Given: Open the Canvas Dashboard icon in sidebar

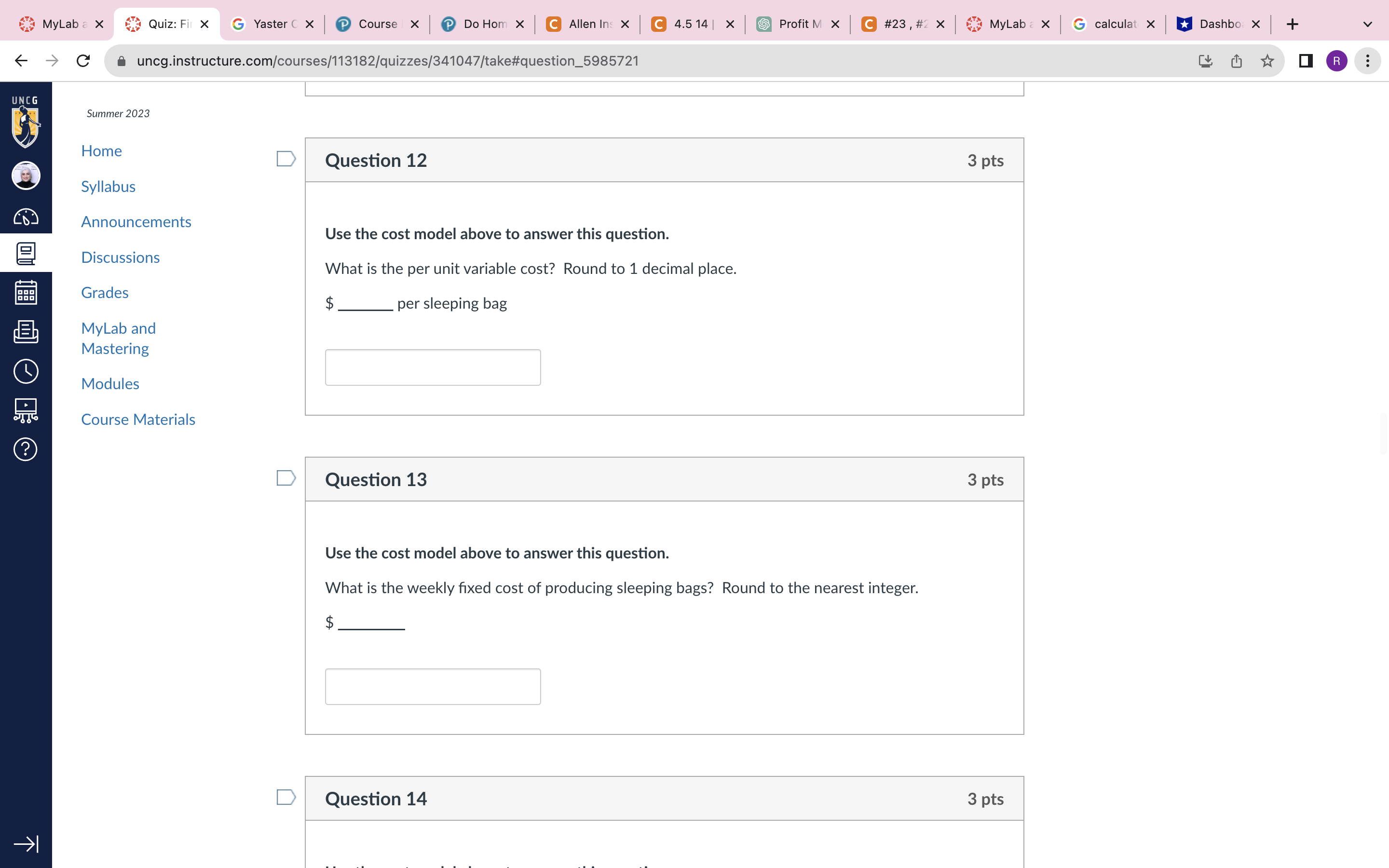Looking at the screenshot, I should coord(26,217).
